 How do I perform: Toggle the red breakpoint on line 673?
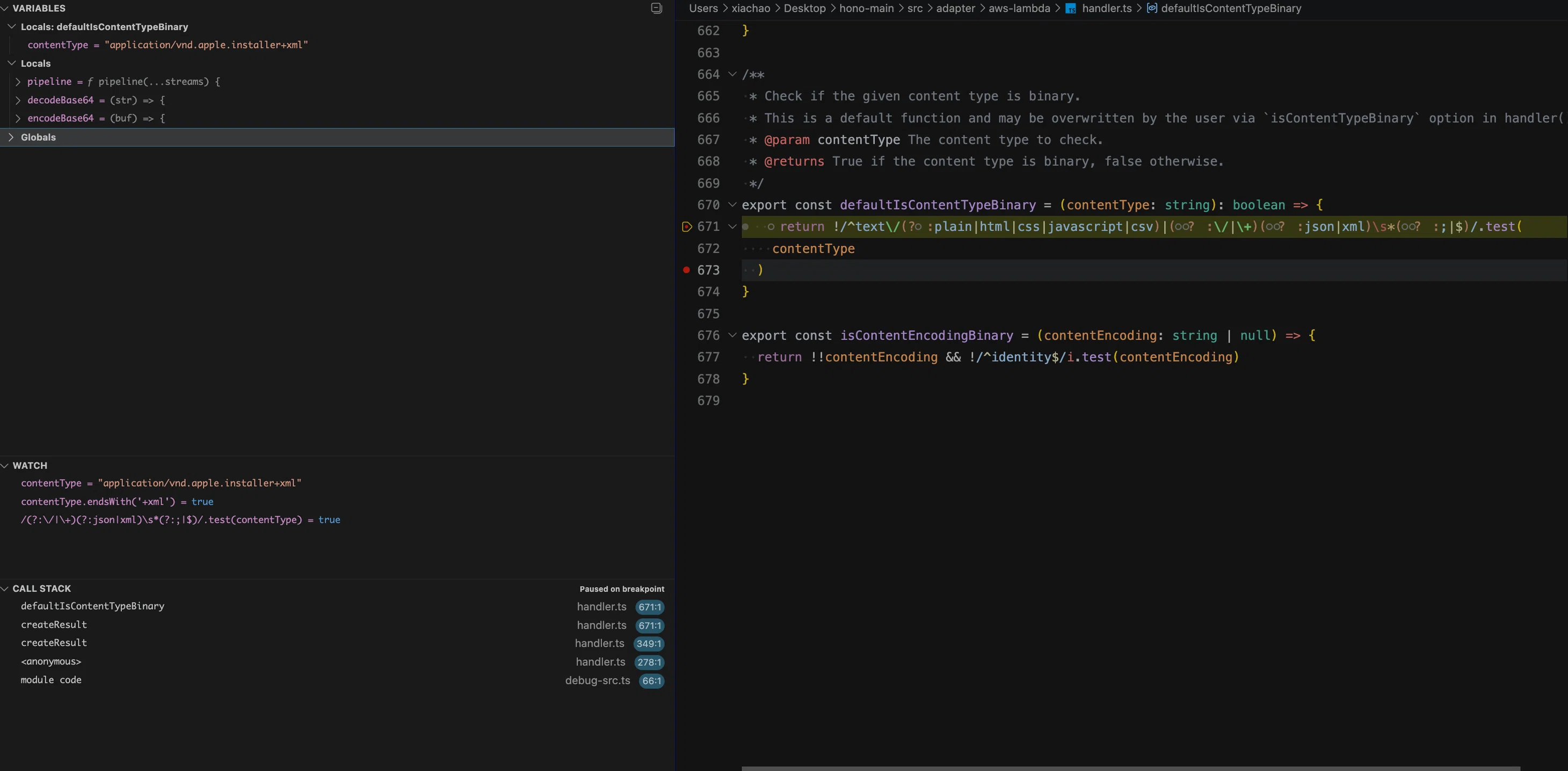pyautogui.click(x=687, y=270)
